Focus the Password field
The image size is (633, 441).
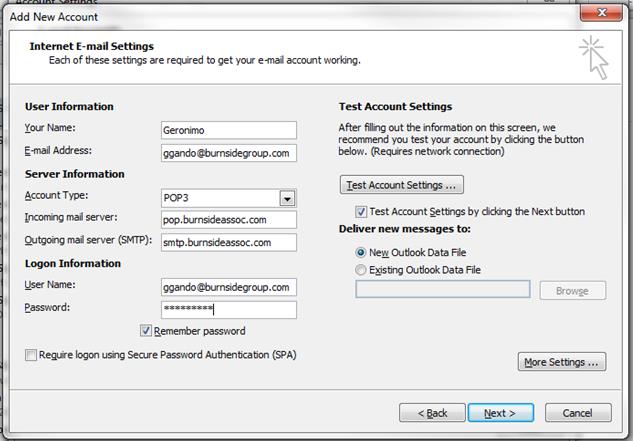coord(228,310)
